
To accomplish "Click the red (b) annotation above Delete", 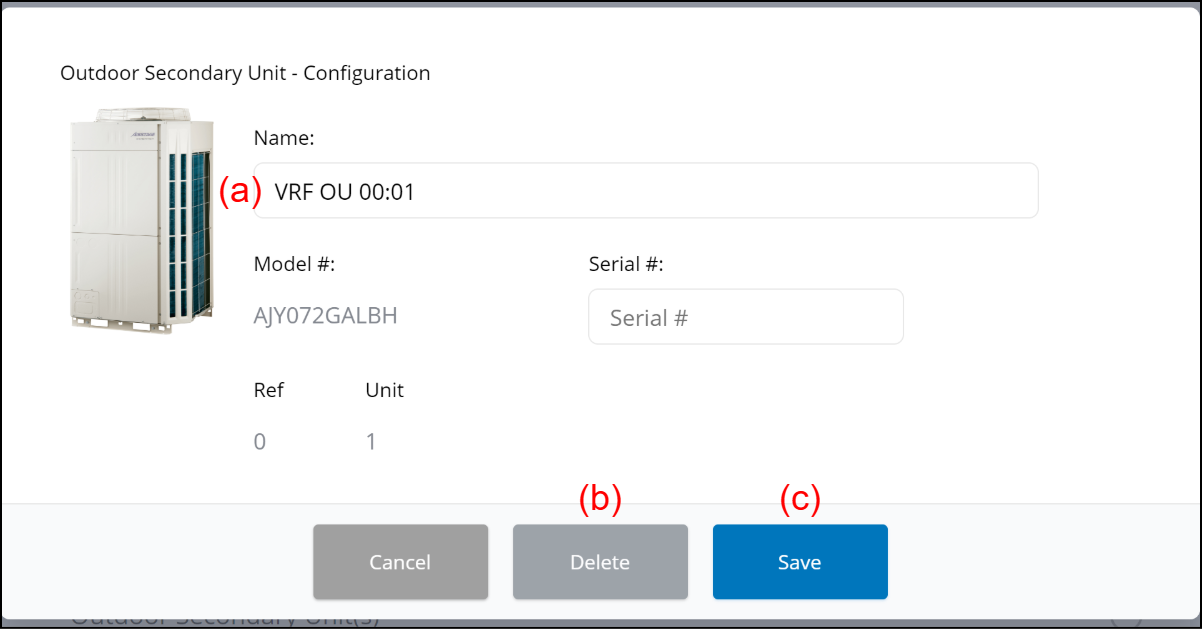I will [600, 499].
